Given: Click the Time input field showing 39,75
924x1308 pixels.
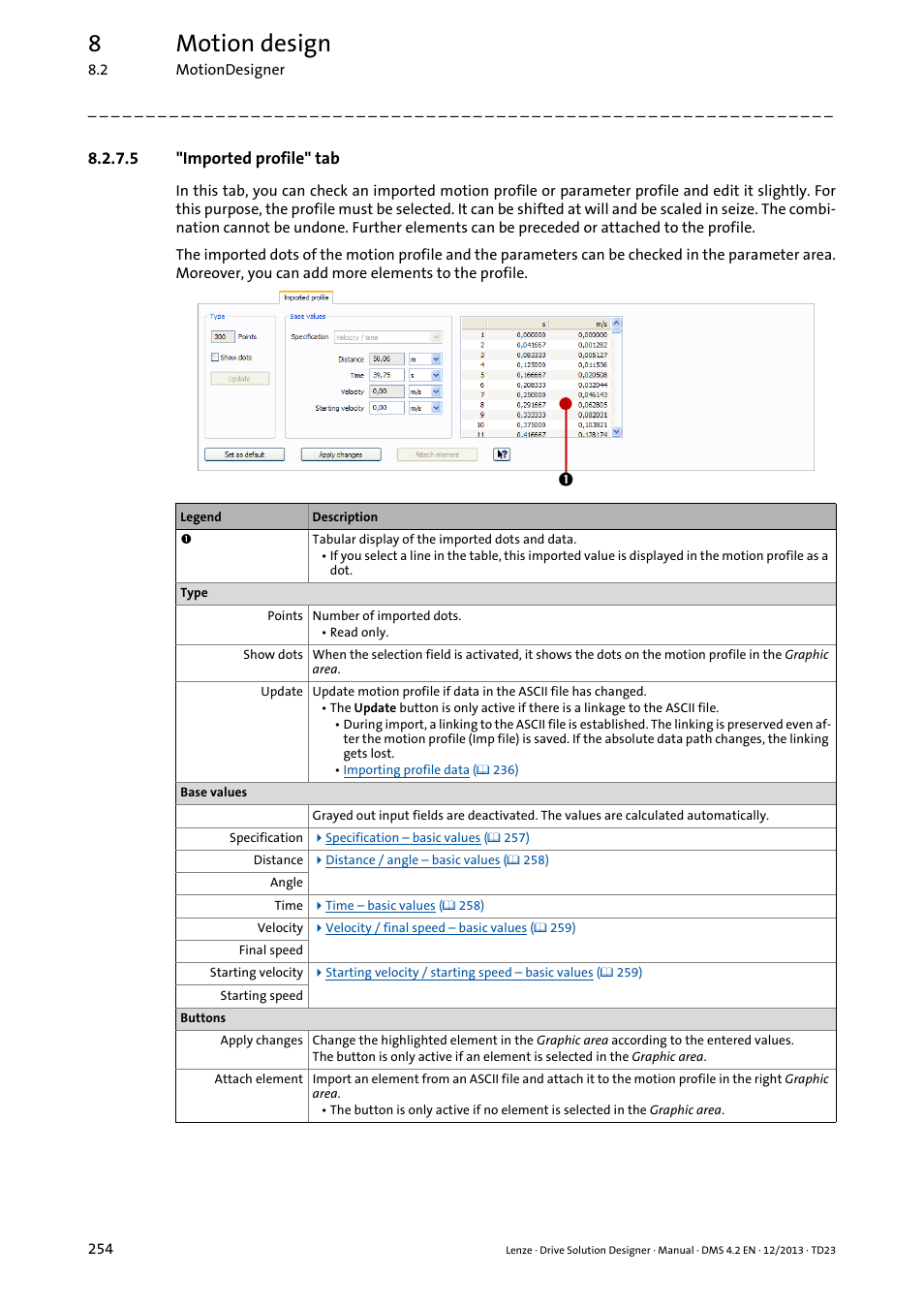Looking at the screenshot, I should coord(387,375).
